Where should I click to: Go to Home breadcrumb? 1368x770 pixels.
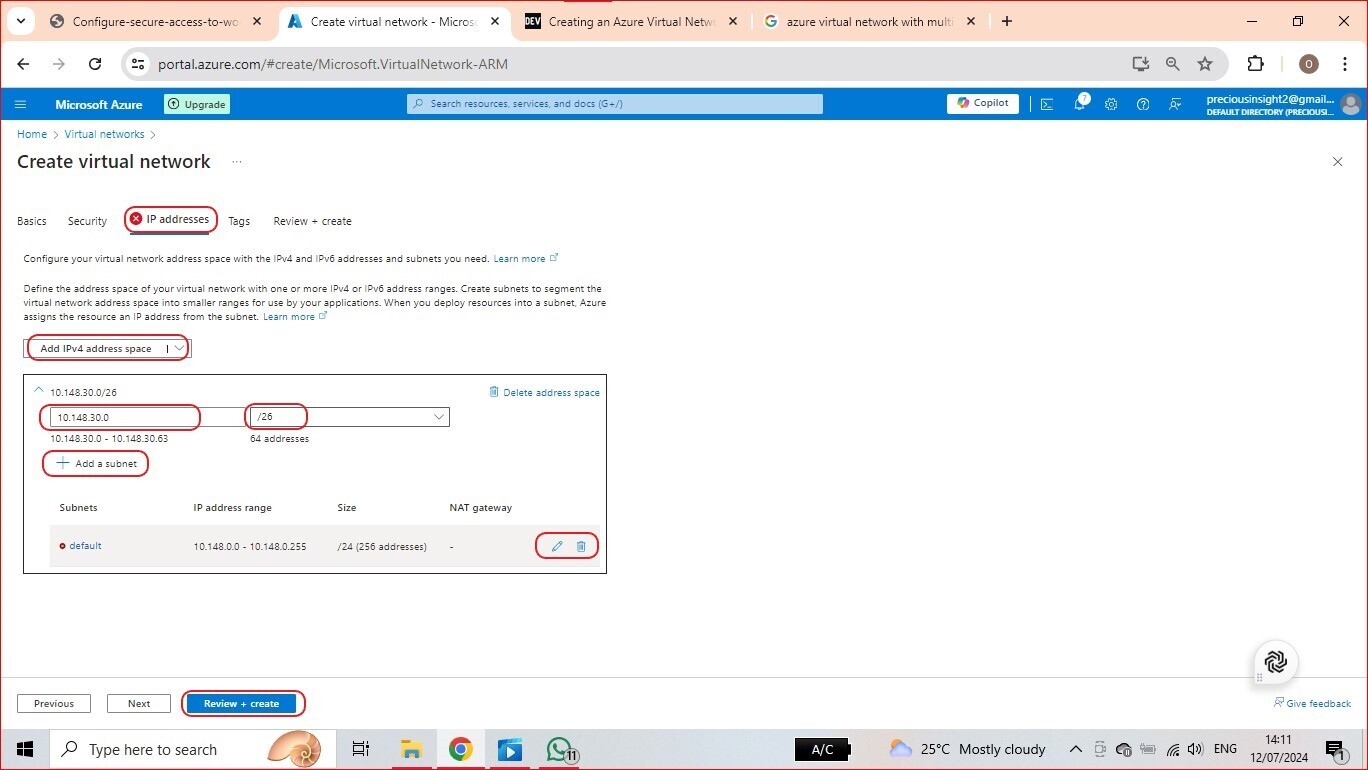(x=32, y=134)
